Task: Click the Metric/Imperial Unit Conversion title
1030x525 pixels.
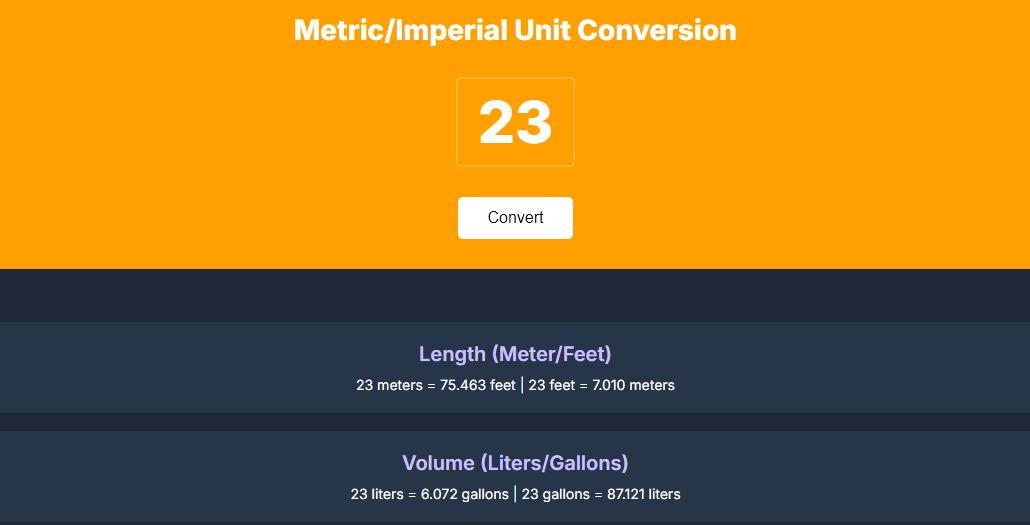Action: pyautogui.click(x=515, y=30)
